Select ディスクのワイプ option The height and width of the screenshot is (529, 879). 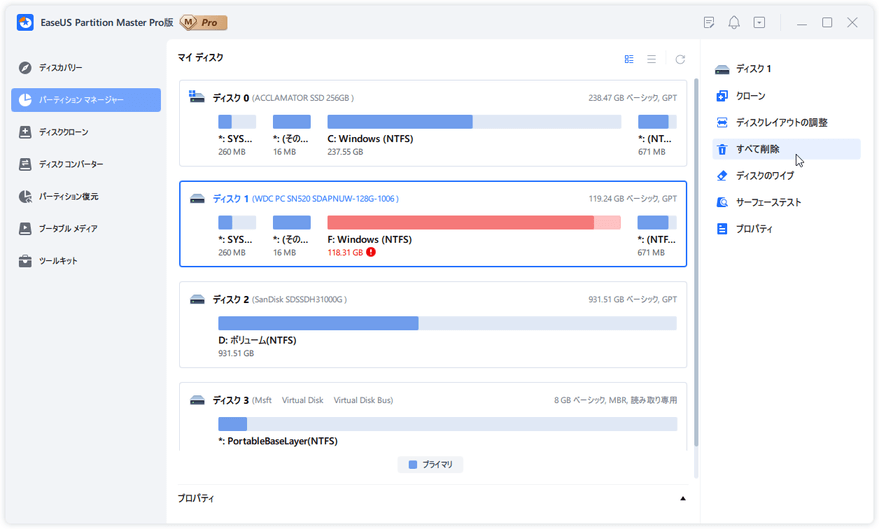pos(764,176)
